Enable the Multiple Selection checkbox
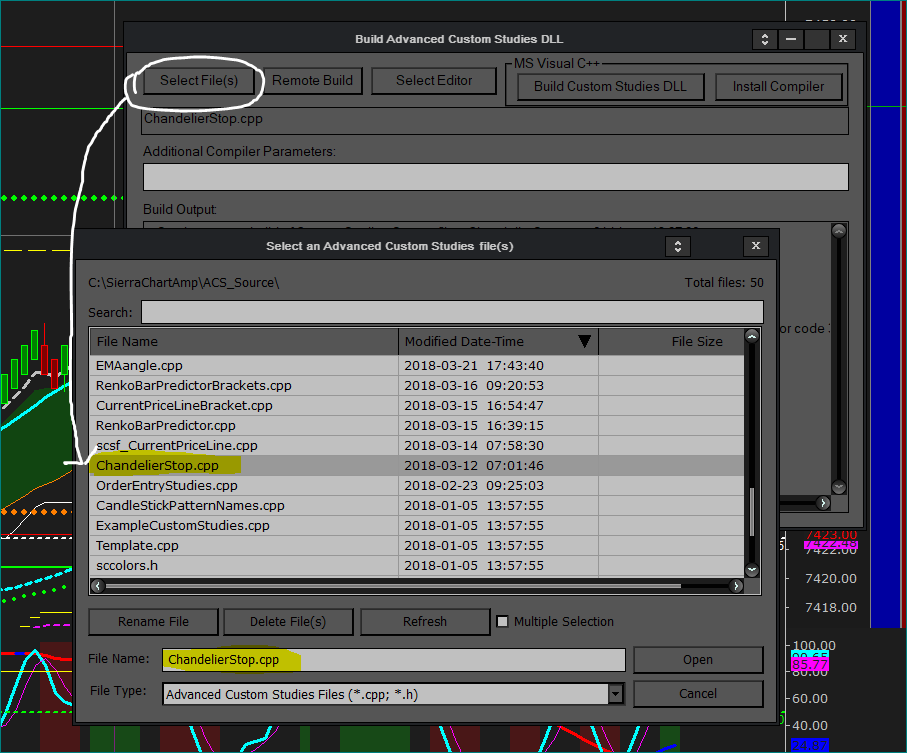The height and width of the screenshot is (753, 907). coord(503,622)
